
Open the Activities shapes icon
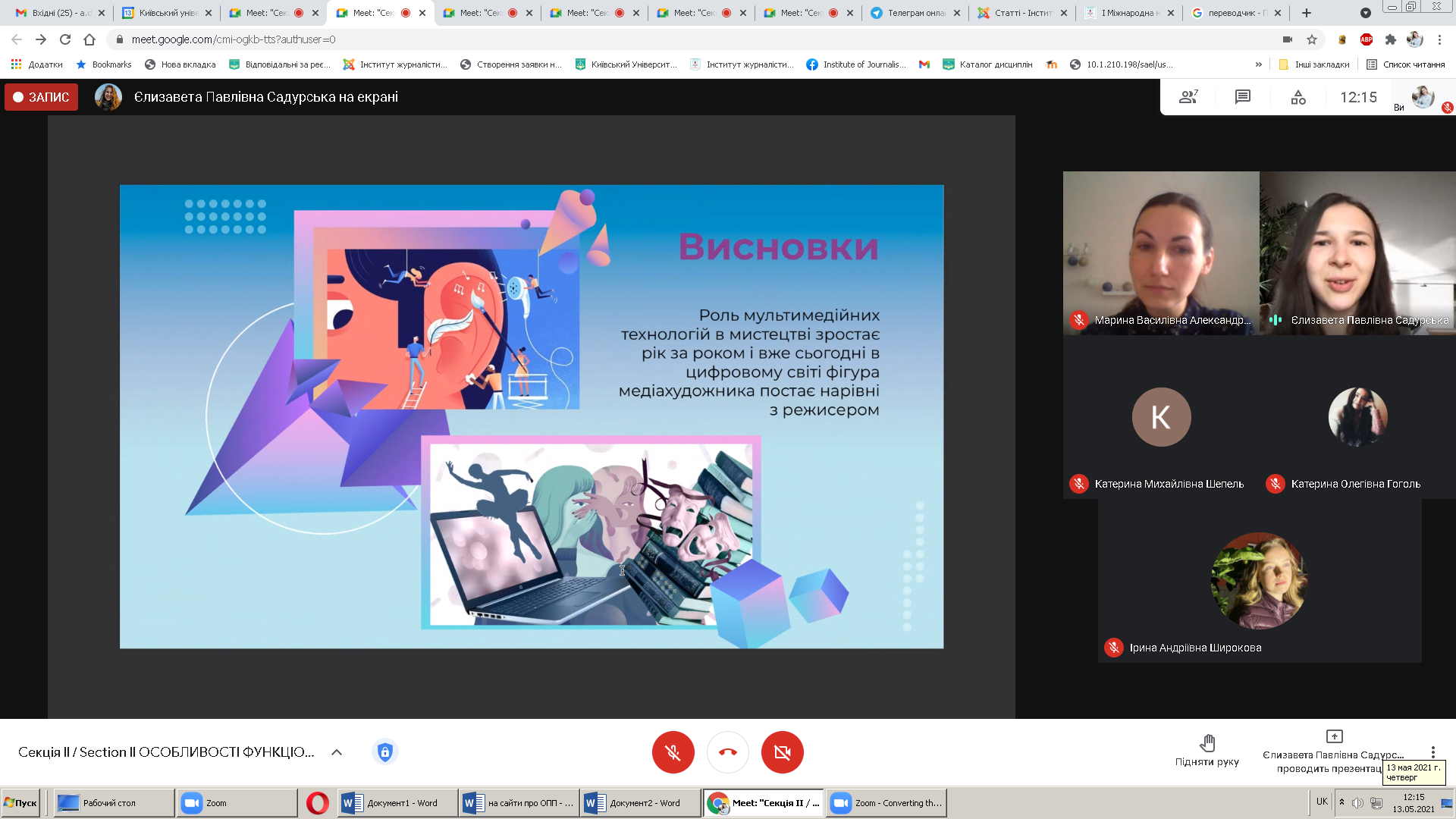(x=1298, y=97)
